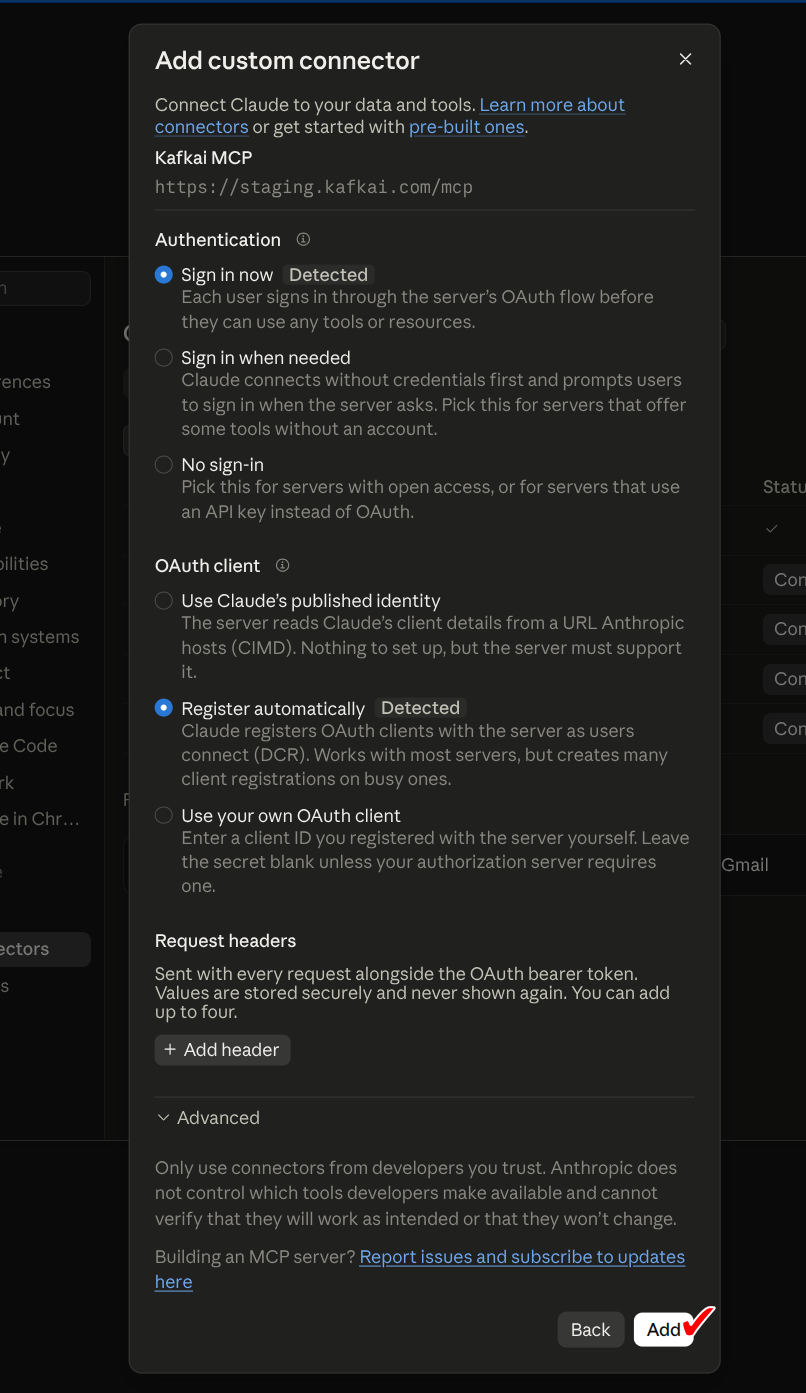Click Gmail text in background page
Viewport: 806px width, 1393px height.
(x=745, y=865)
